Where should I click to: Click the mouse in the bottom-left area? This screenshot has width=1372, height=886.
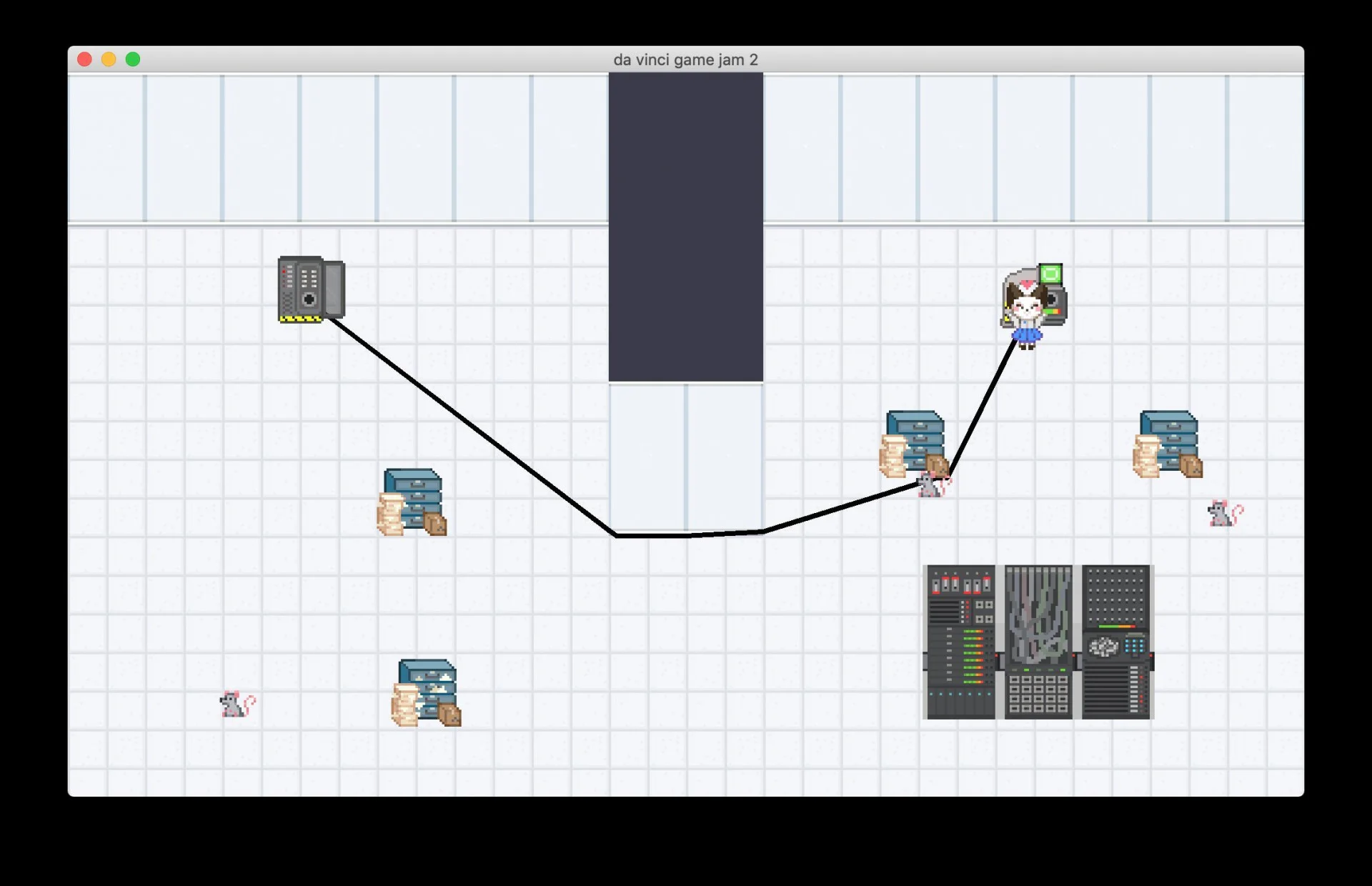coord(237,704)
